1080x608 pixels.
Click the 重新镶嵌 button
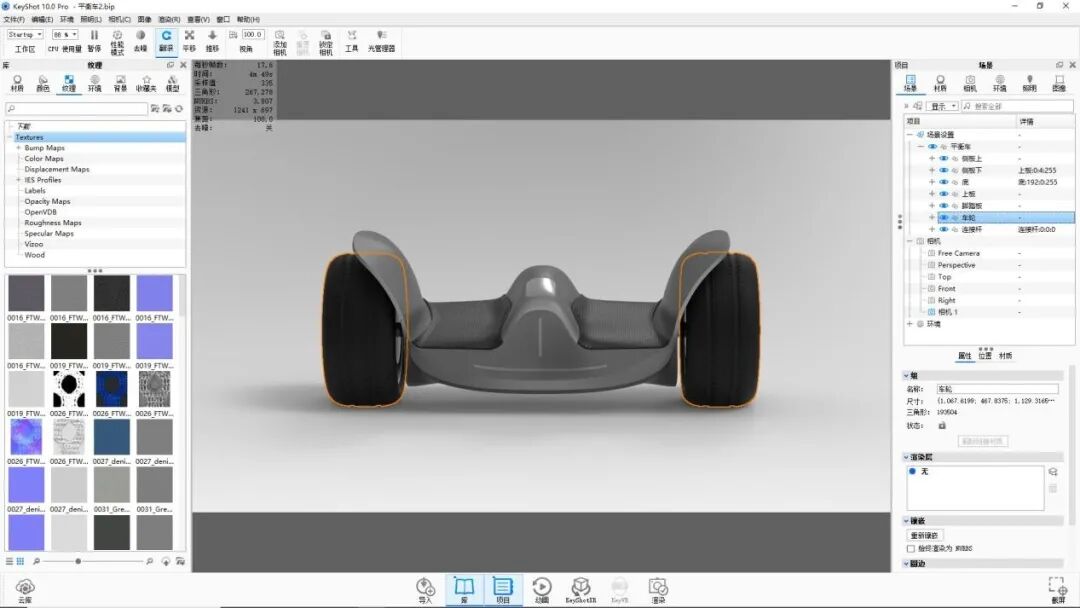pyautogui.click(x=924, y=535)
